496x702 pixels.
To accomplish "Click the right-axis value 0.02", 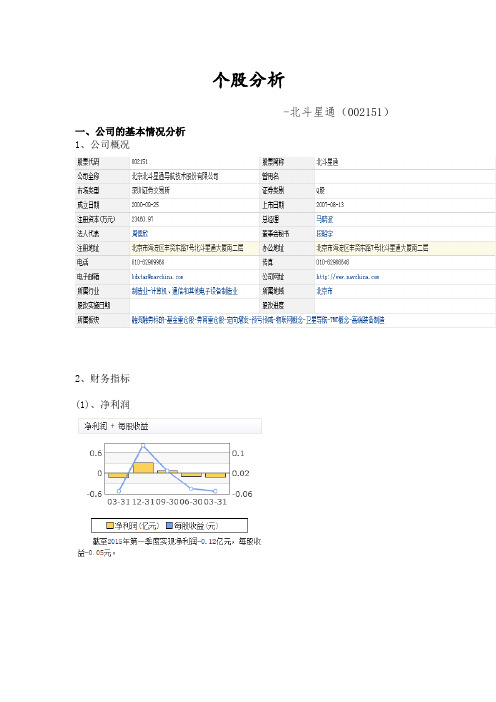I will point(240,473).
